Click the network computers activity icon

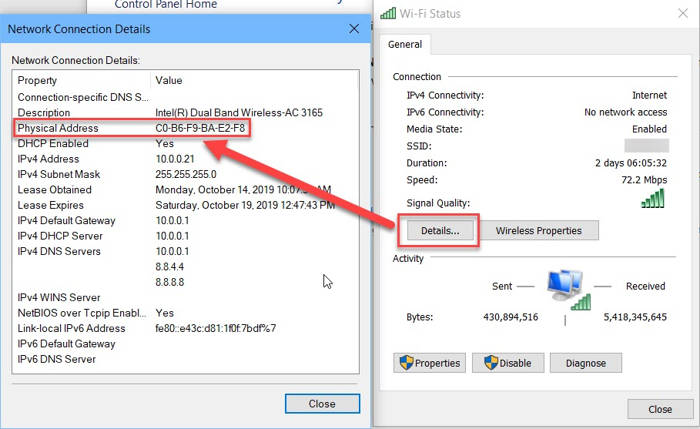pos(567,290)
